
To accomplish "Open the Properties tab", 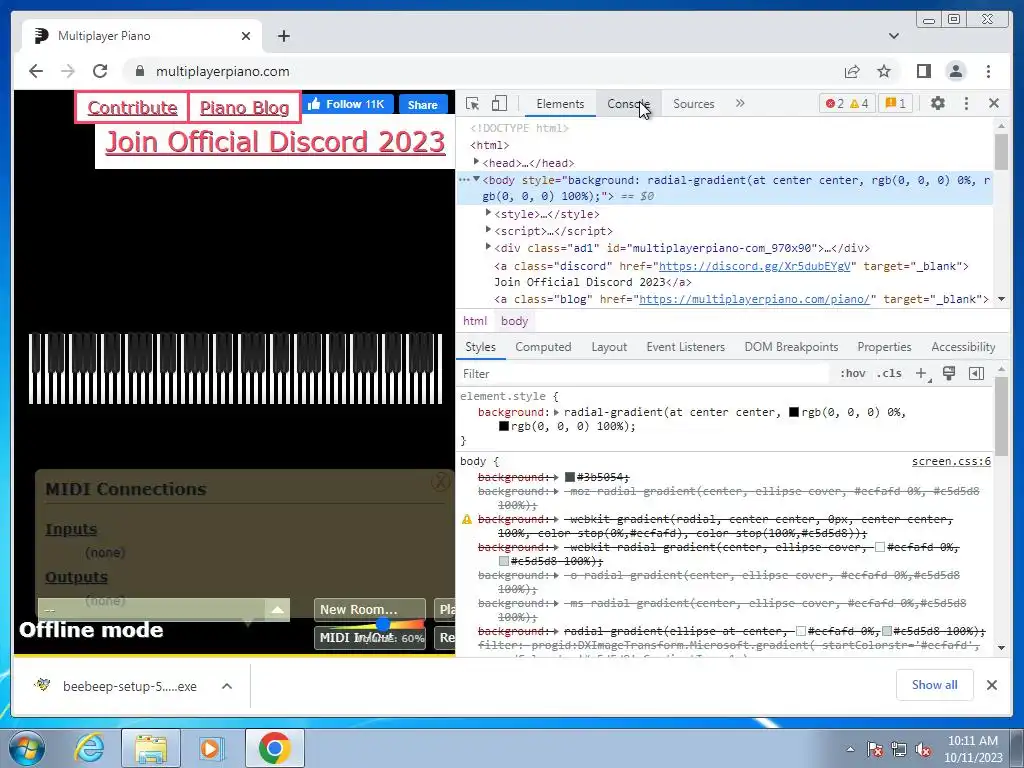I will click(x=884, y=347).
